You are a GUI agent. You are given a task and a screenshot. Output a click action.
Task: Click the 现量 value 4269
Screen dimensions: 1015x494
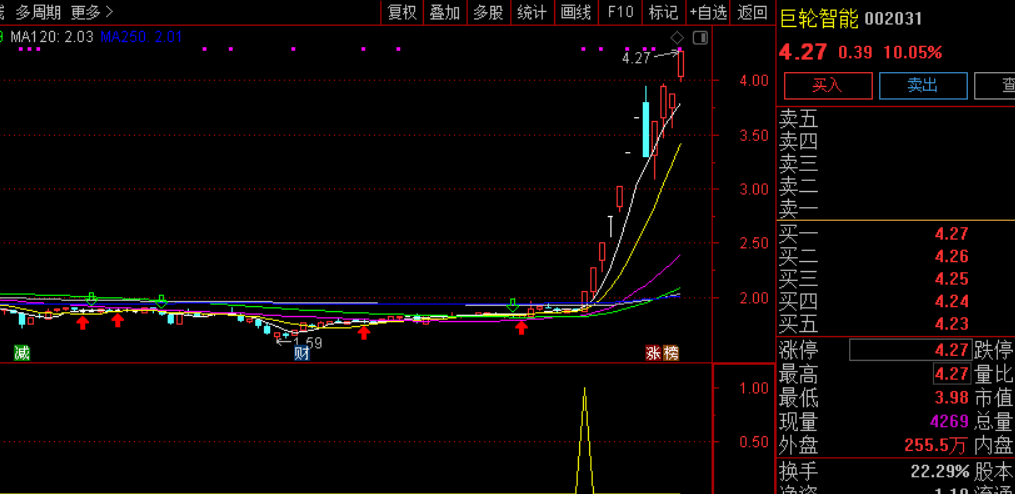tap(950, 421)
